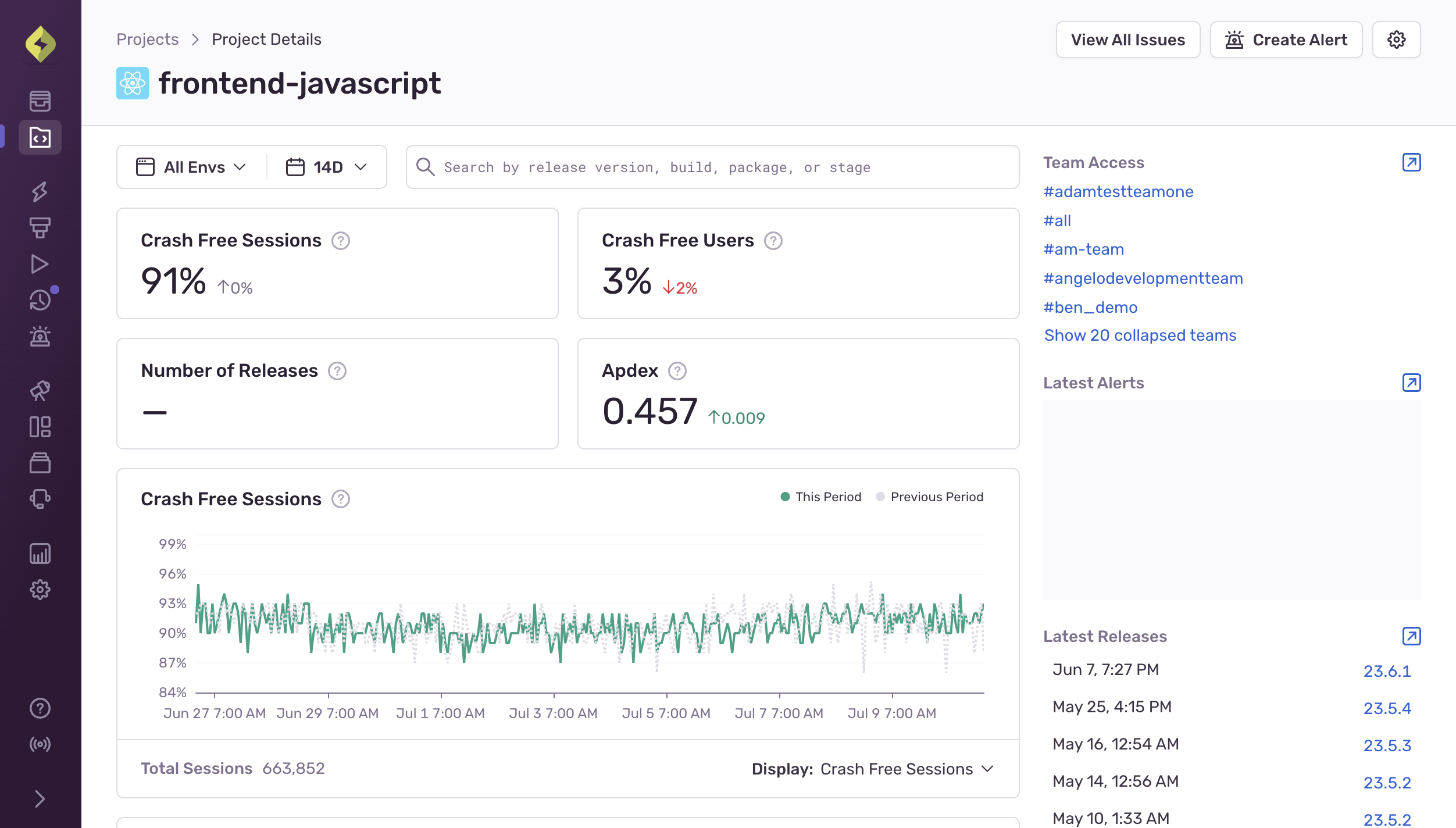The width and height of the screenshot is (1456, 828).
Task: Click the Apdex 0.457 value
Action: [x=650, y=411]
